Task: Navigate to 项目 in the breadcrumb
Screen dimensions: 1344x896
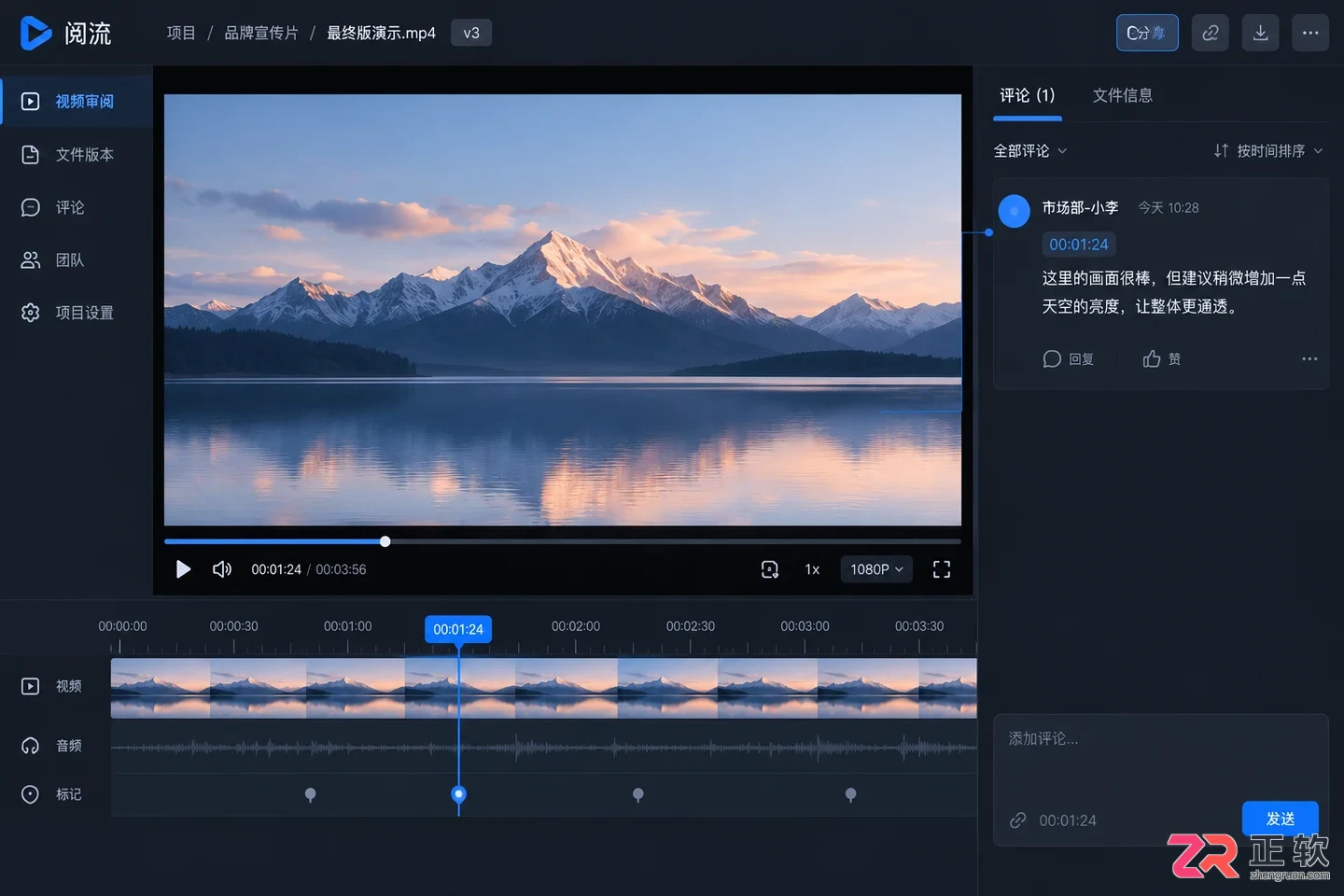Action: point(181,33)
